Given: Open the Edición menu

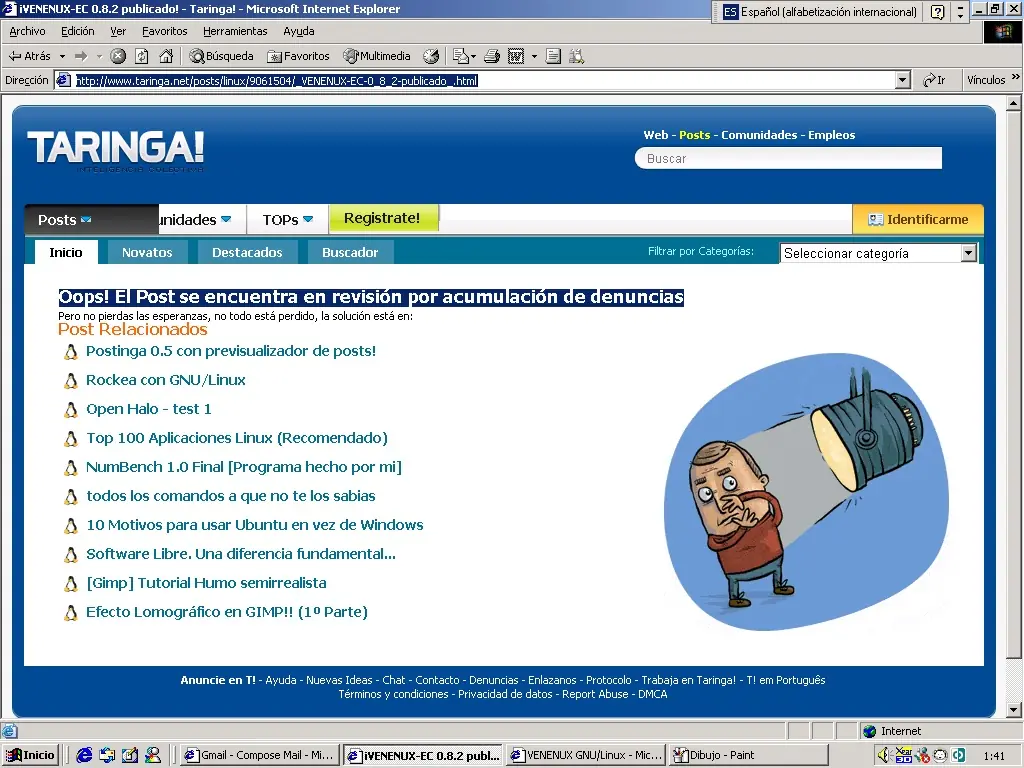Looking at the screenshot, I should coord(78,31).
